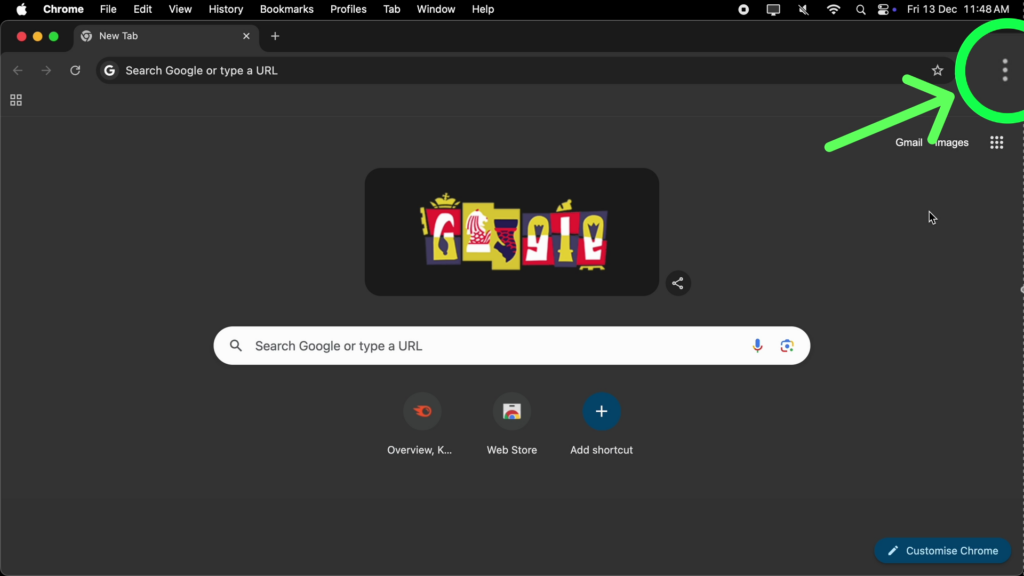Open the Wi-Fi status menu
Image resolution: width=1024 pixels, height=576 pixels.
833,9
